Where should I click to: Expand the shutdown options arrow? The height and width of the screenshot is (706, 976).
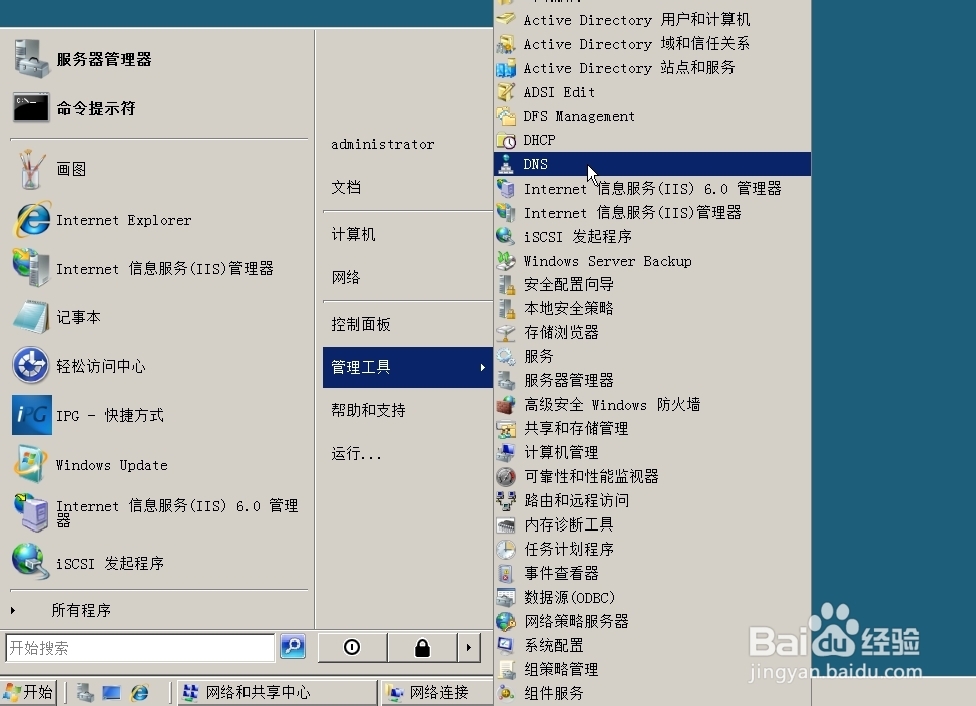pos(469,648)
